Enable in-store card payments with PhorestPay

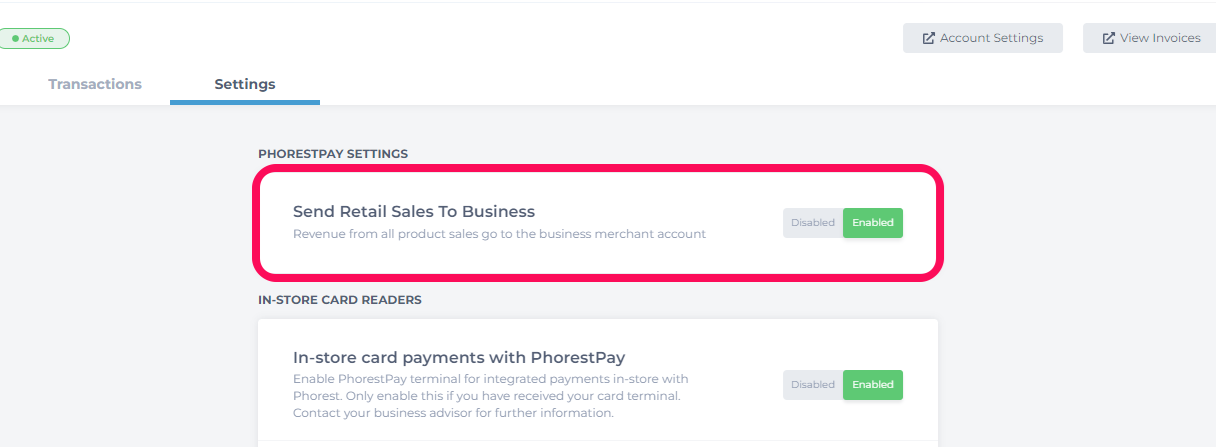point(872,385)
